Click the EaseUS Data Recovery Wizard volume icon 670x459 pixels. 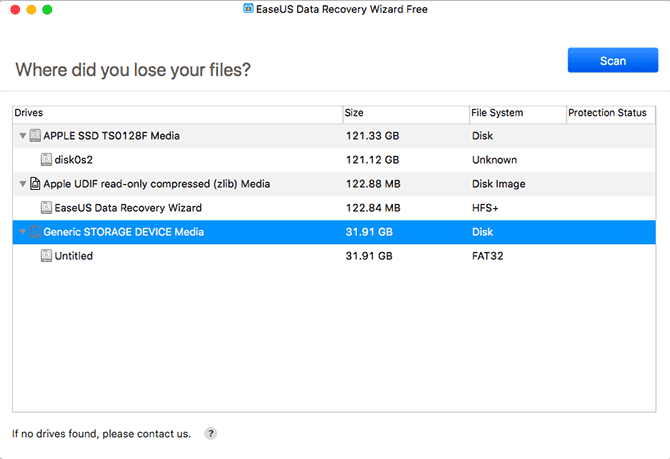point(46,208)
